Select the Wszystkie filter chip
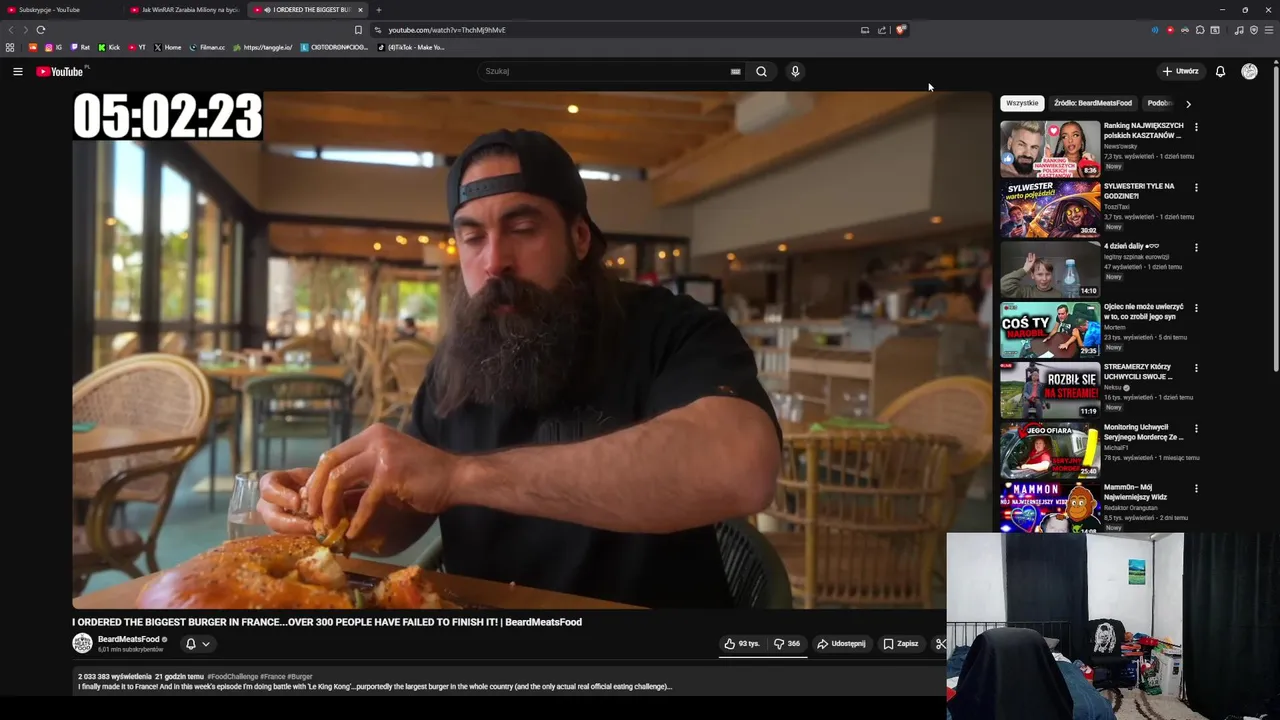1280x720 pixels. (x=1022, y=103)
